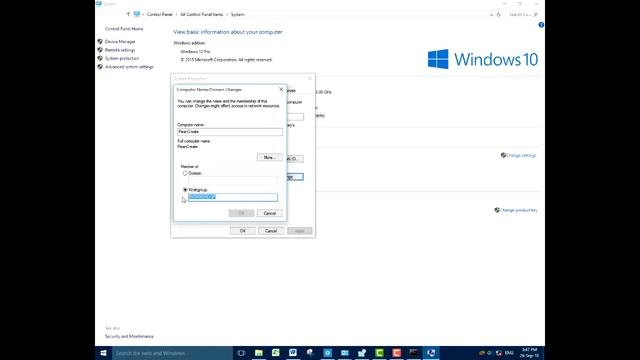Click the refresh icon in address bar
Image resolution: width=640 pixels, height=360 pixels.
coord(498,15)
